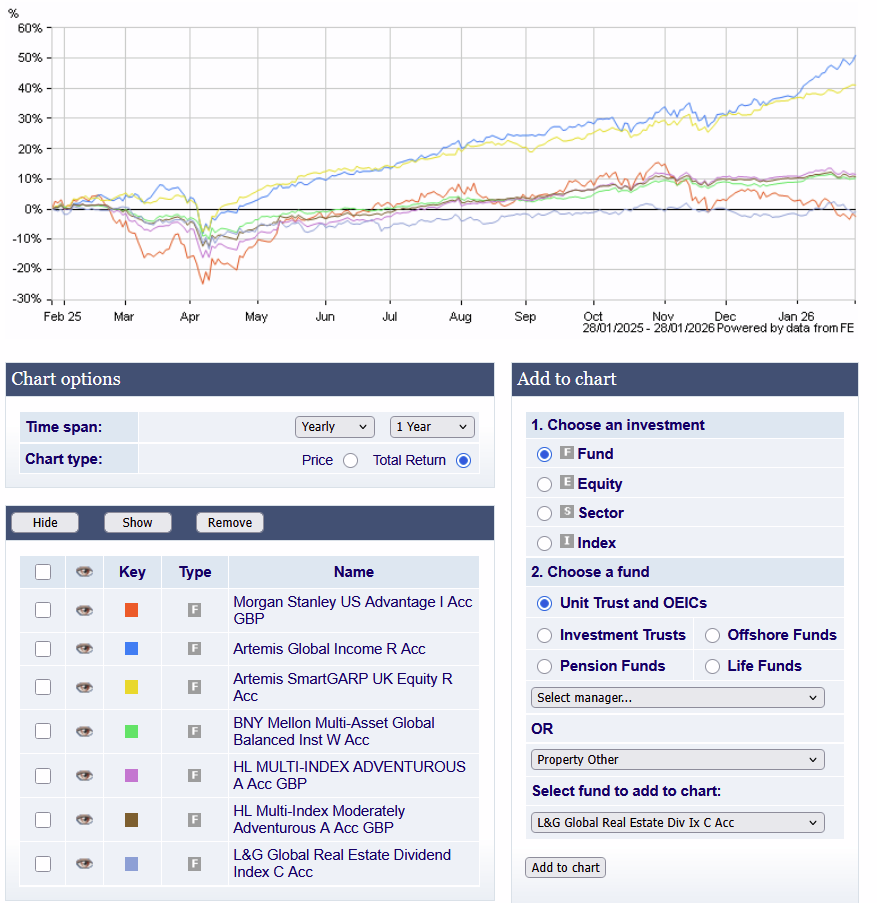Viewport: 877px width, 903px height.
Task: Click the F icon beside Fund option
Action: click(x=567, y=453)
